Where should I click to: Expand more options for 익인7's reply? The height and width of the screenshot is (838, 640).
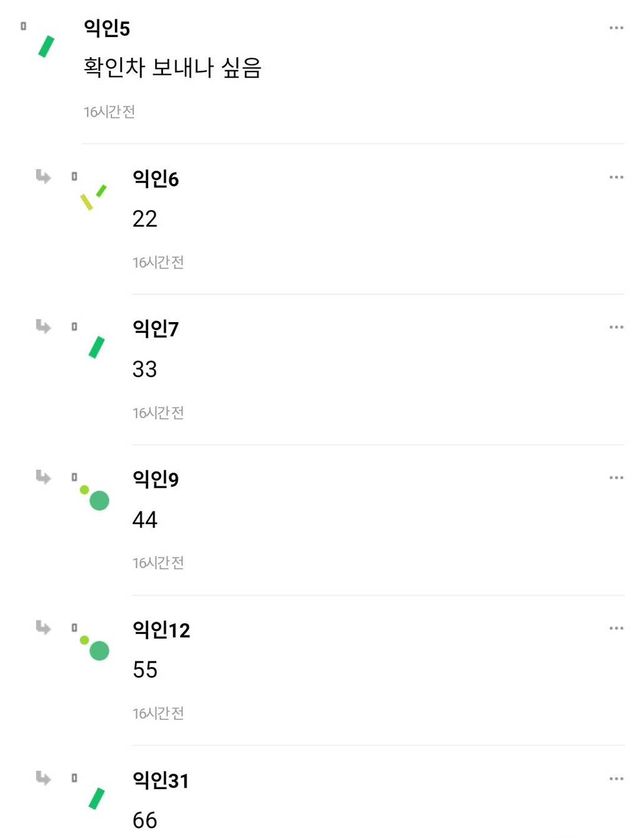(x=616, y=327)
